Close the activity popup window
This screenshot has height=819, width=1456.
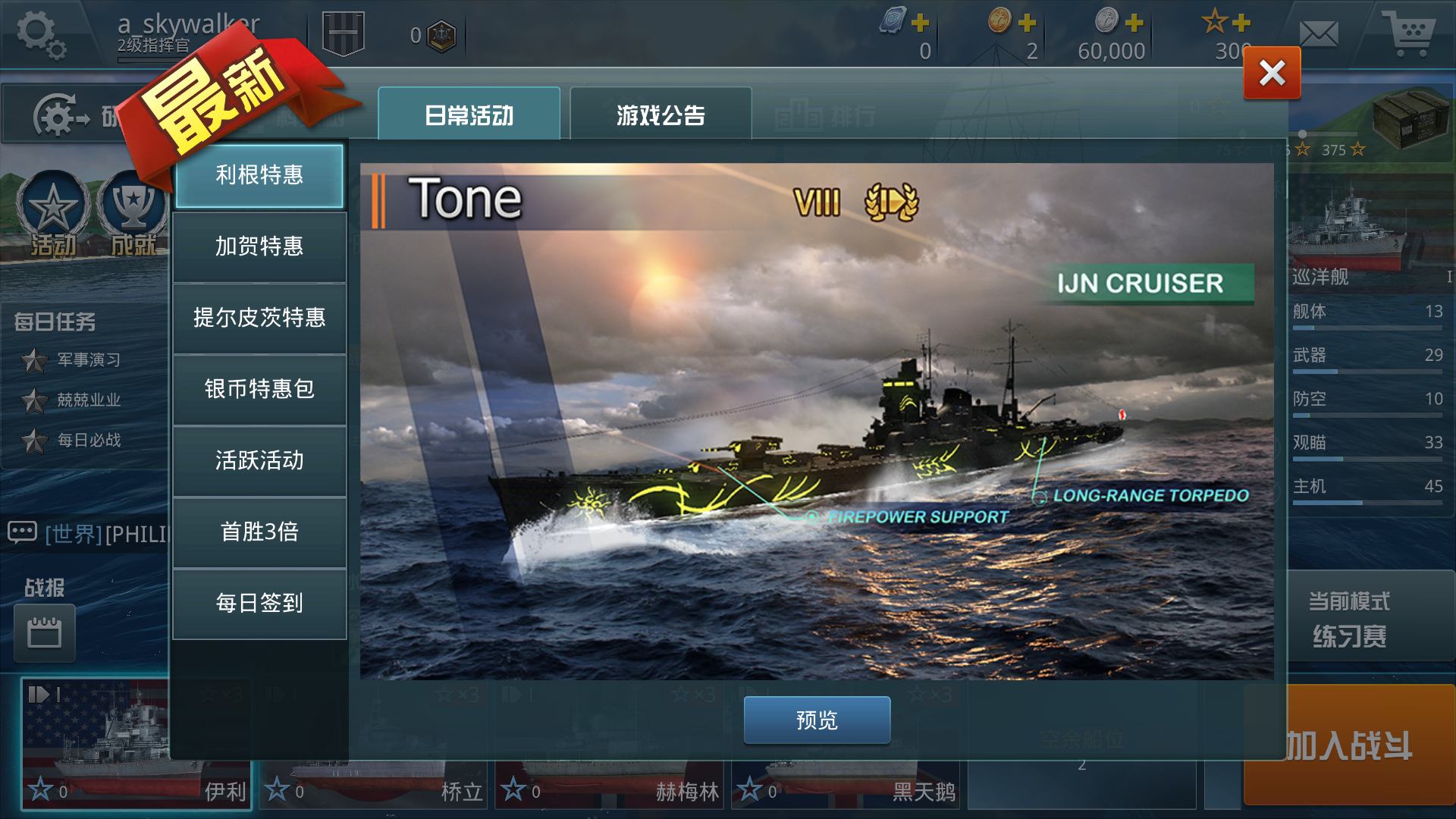tap(1272, 73)
